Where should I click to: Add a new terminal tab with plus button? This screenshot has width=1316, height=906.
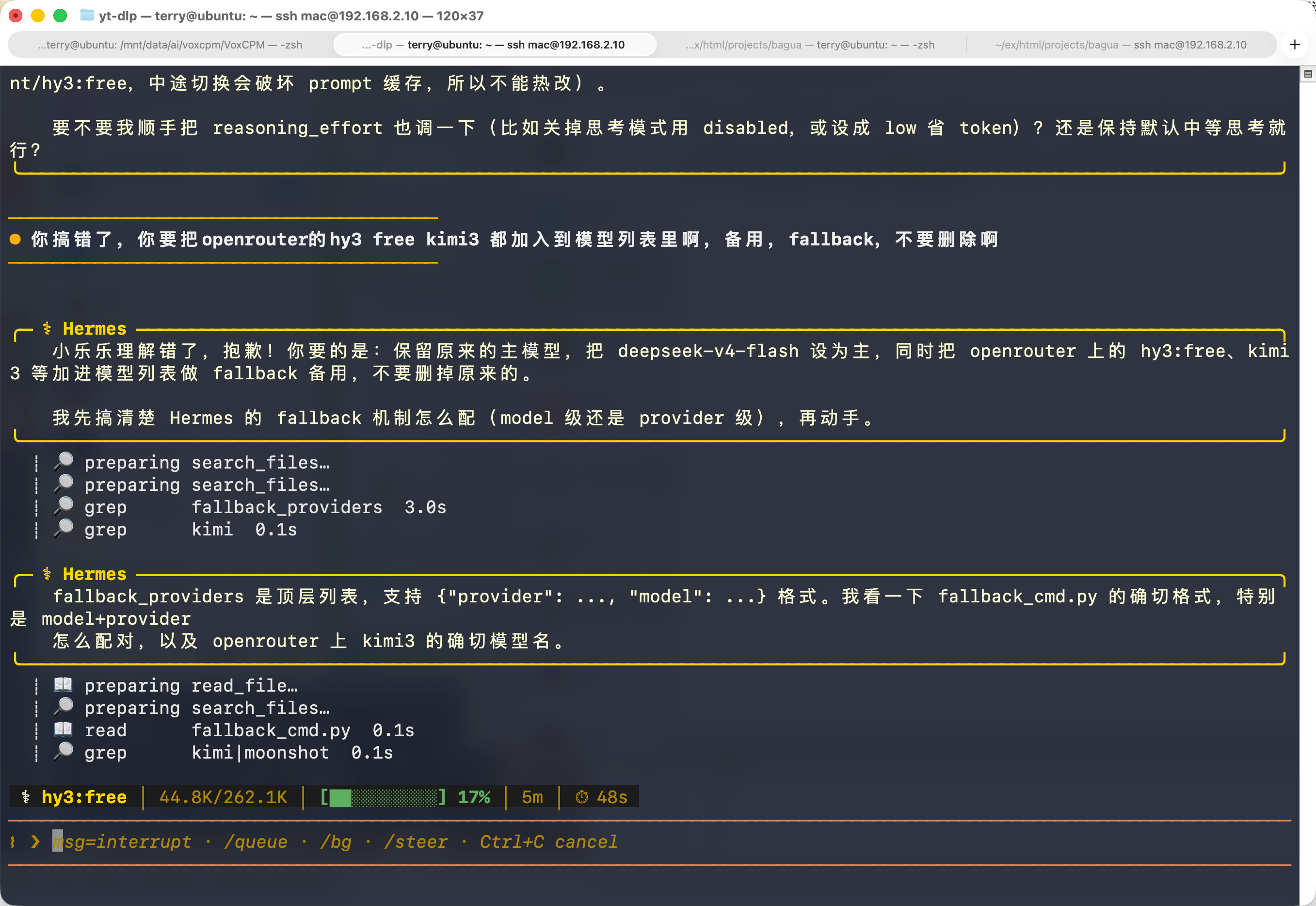point(1295,44)
